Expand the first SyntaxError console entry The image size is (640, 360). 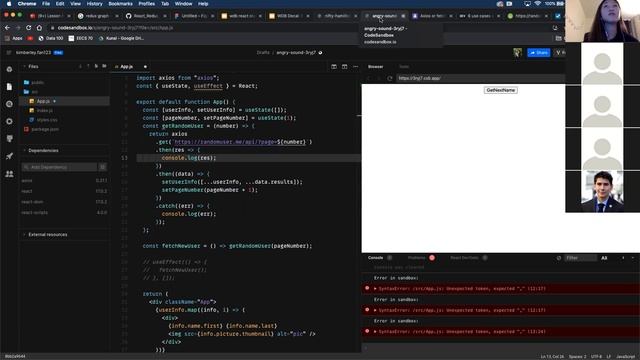(375, 289)
